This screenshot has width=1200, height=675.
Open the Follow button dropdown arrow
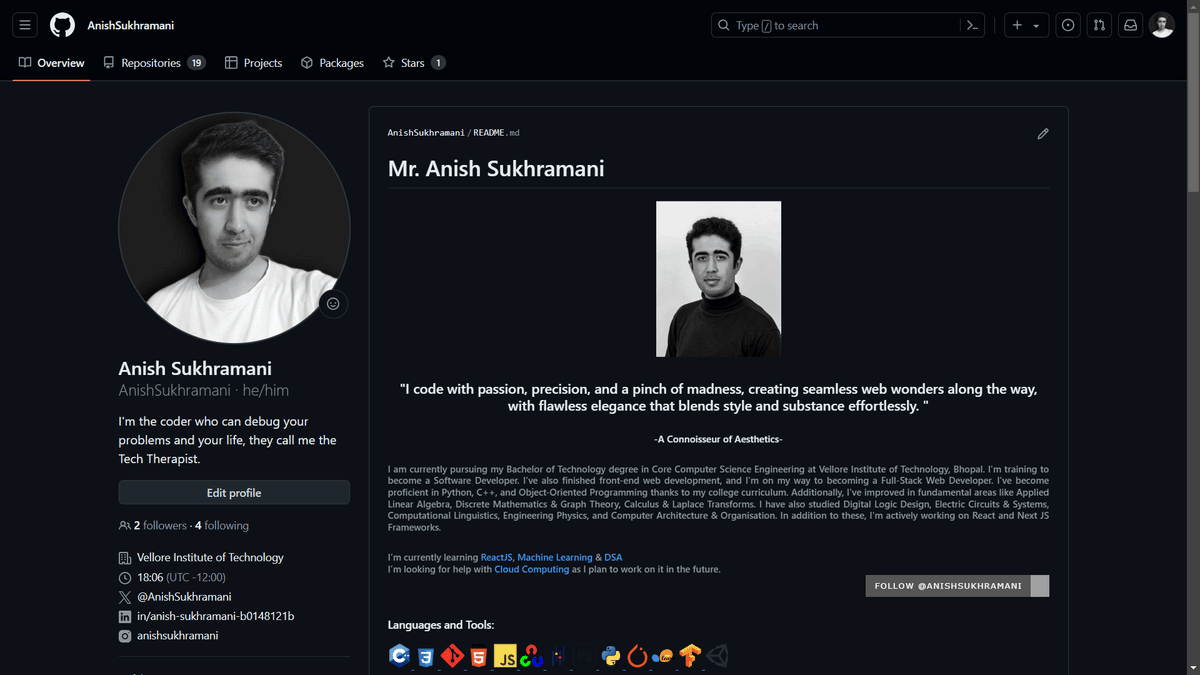coord(1041,585)
